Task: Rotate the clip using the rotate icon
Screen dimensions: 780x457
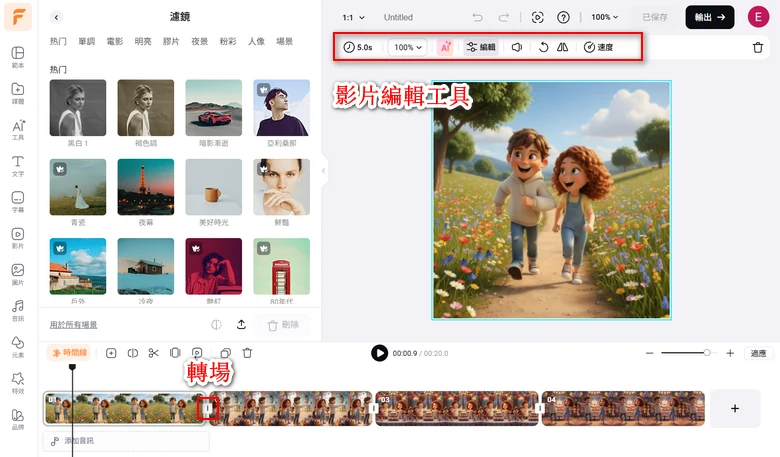Action: [543, 47]
